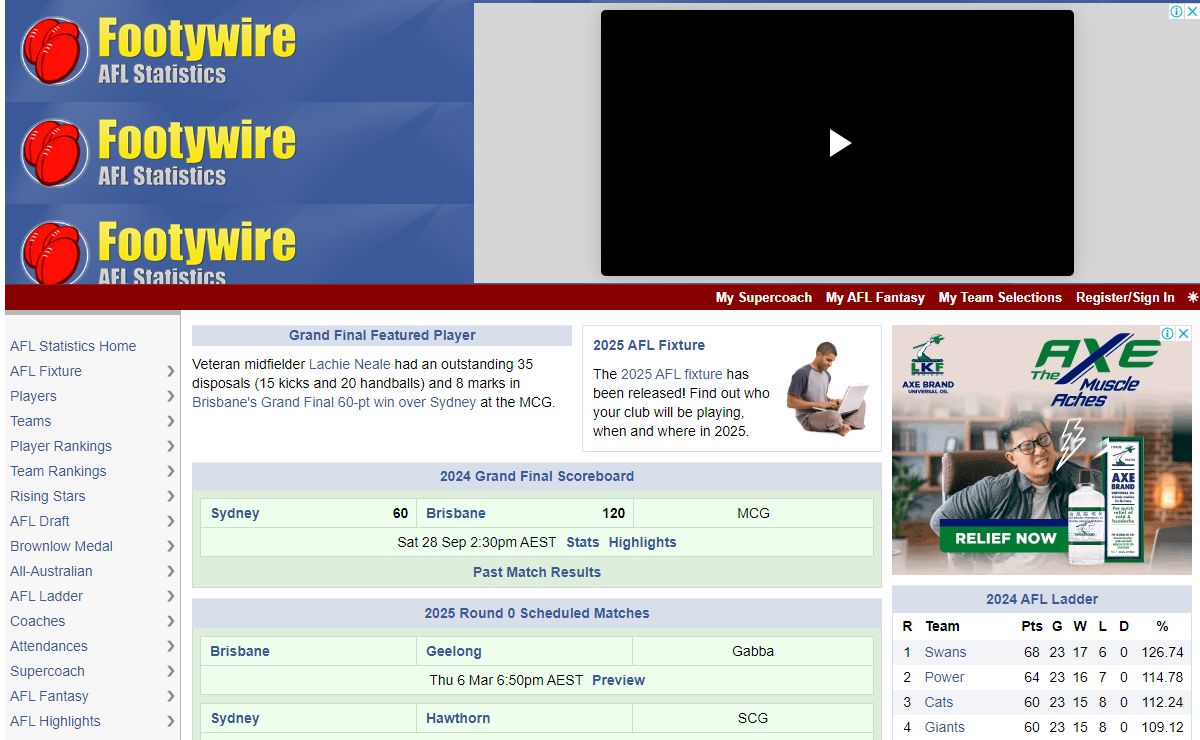Open Giants in the ladder
The width and height of the screenshot is (1200, 740).
[945, 727]
